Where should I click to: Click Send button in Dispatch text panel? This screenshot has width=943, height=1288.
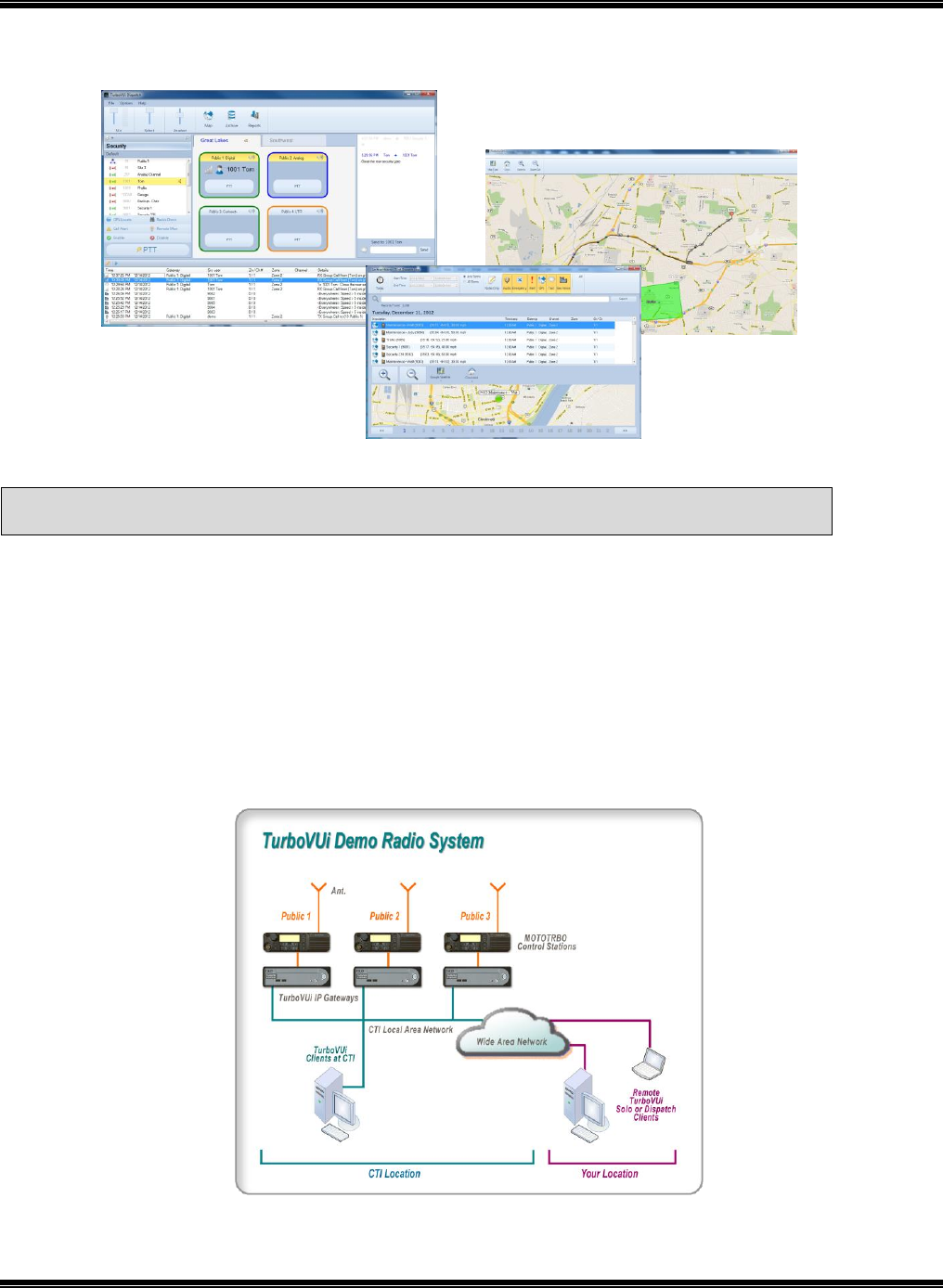[x=424, y=250]
